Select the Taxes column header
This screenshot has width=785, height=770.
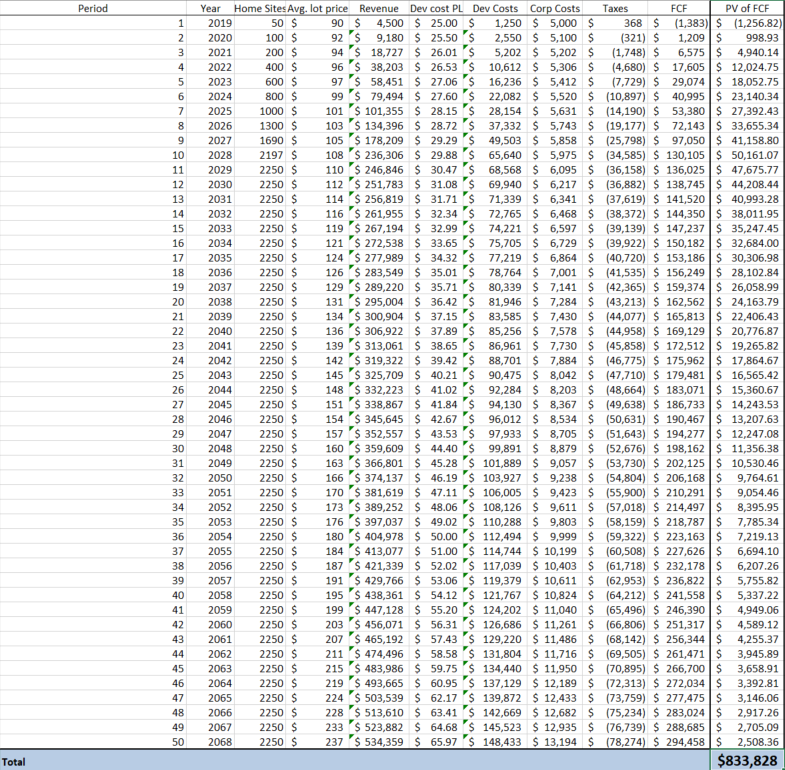pos(615,8)
